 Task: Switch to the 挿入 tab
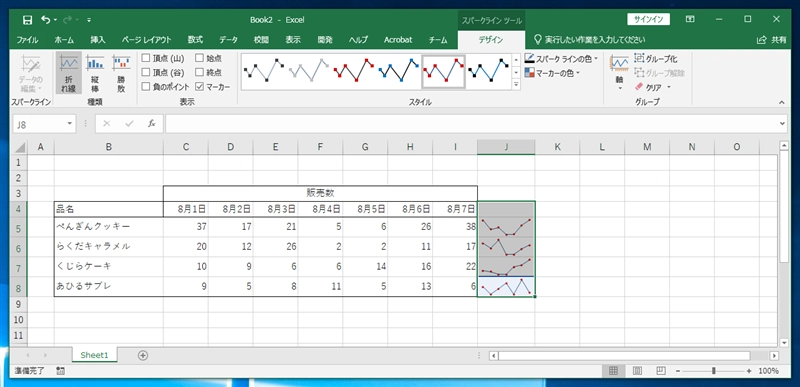coord(97,40)
